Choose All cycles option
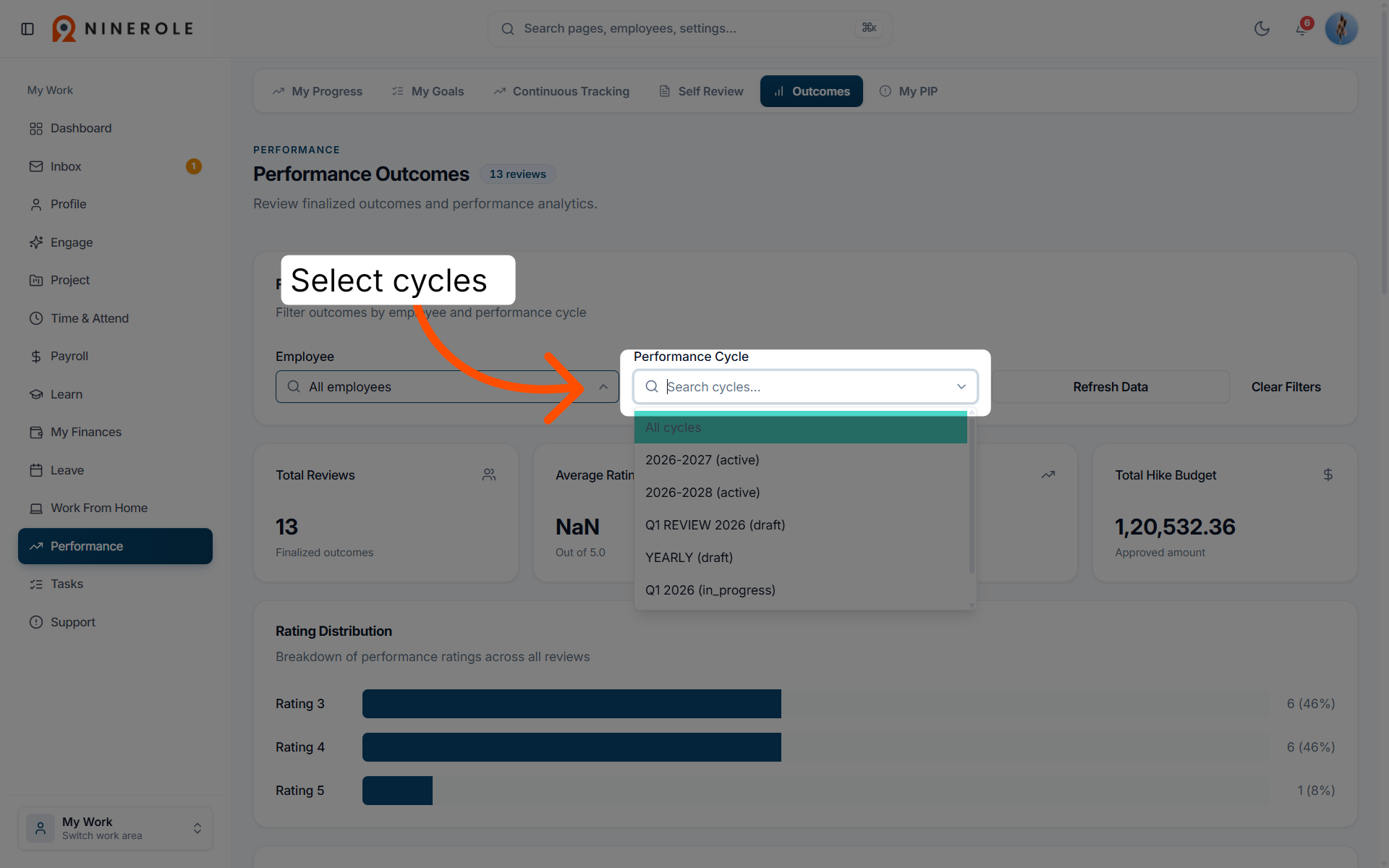The width and height of the screenshot is (1389, 868). [801, 427]
